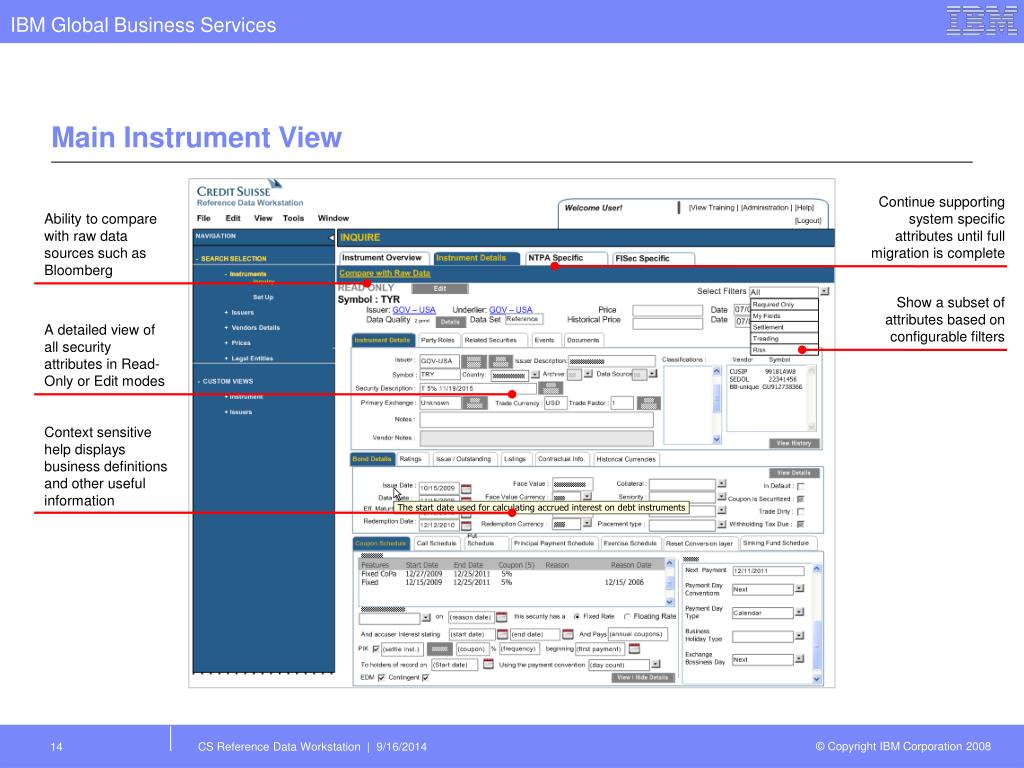Screen dimensions: 1024x768
Task: Click the lookup button beside Trade Factor
Action: pos(648,403)
